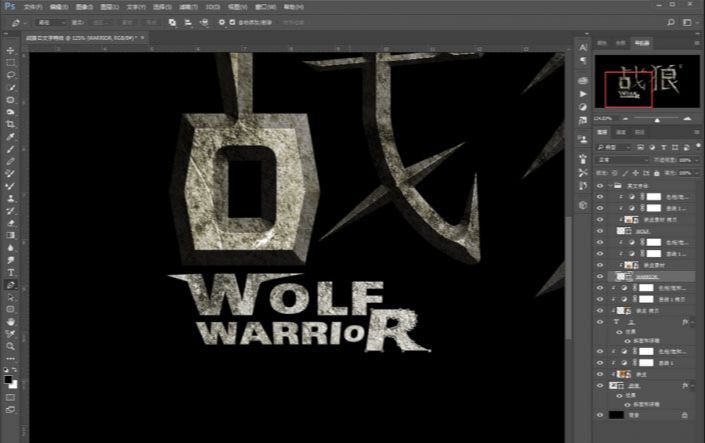This screenshot has height=443, width=705.
Task: Select the Lasso tool
Action: point(10,75)
